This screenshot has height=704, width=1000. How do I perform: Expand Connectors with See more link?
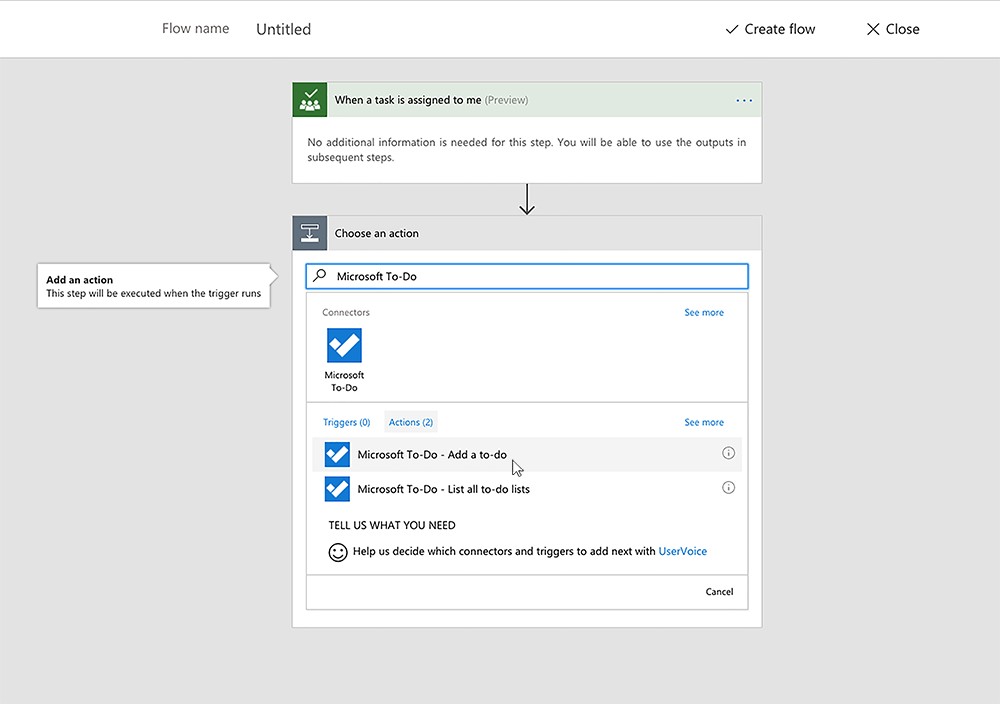[x=703, y=313]
